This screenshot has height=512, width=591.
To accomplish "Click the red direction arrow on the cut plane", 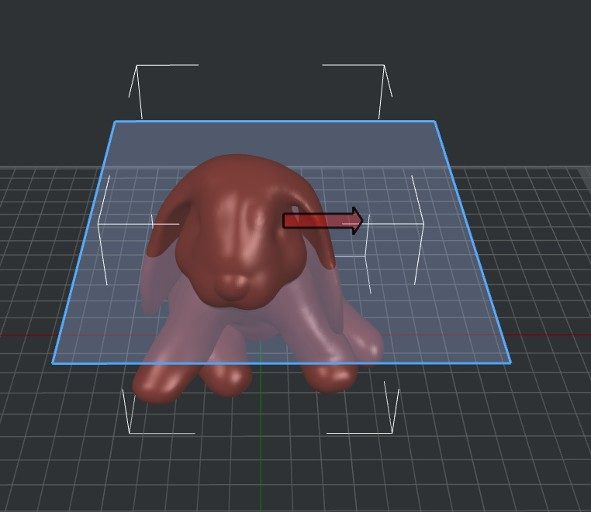I will (323, 221).
